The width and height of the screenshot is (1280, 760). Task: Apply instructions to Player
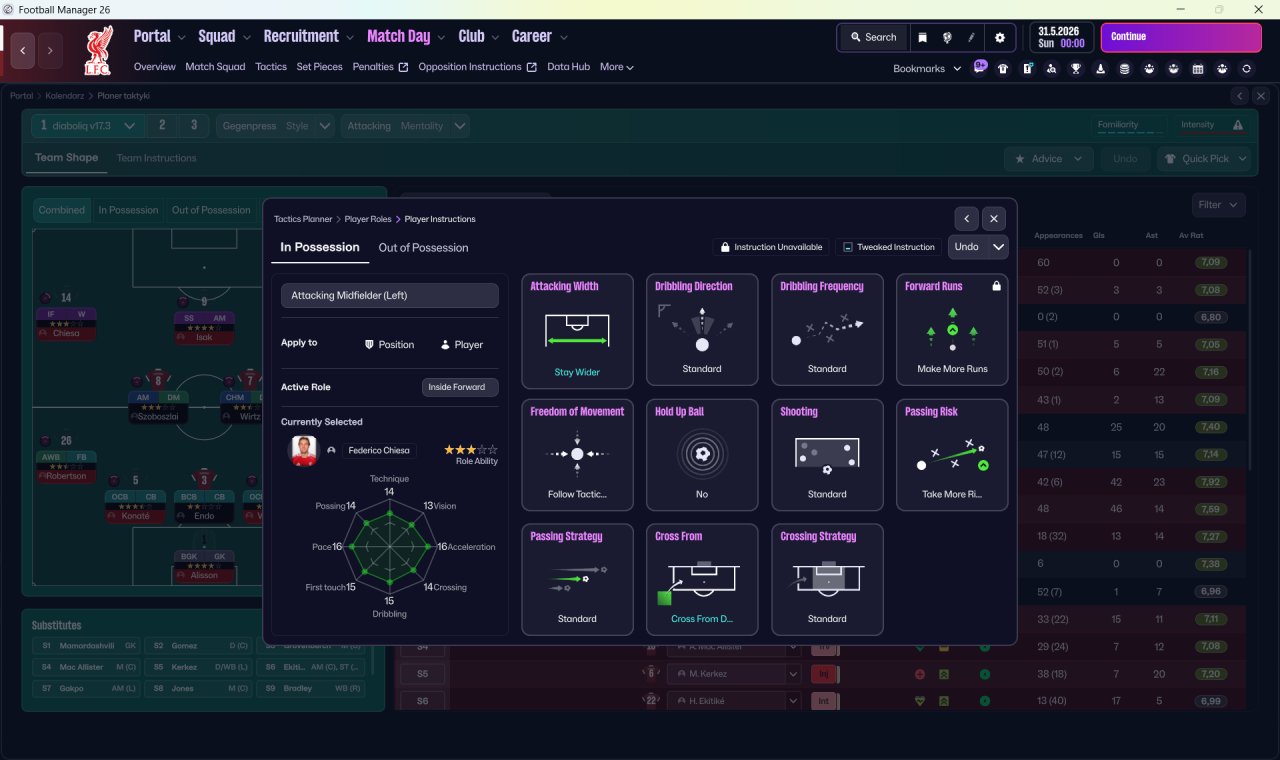coord(461,344)
